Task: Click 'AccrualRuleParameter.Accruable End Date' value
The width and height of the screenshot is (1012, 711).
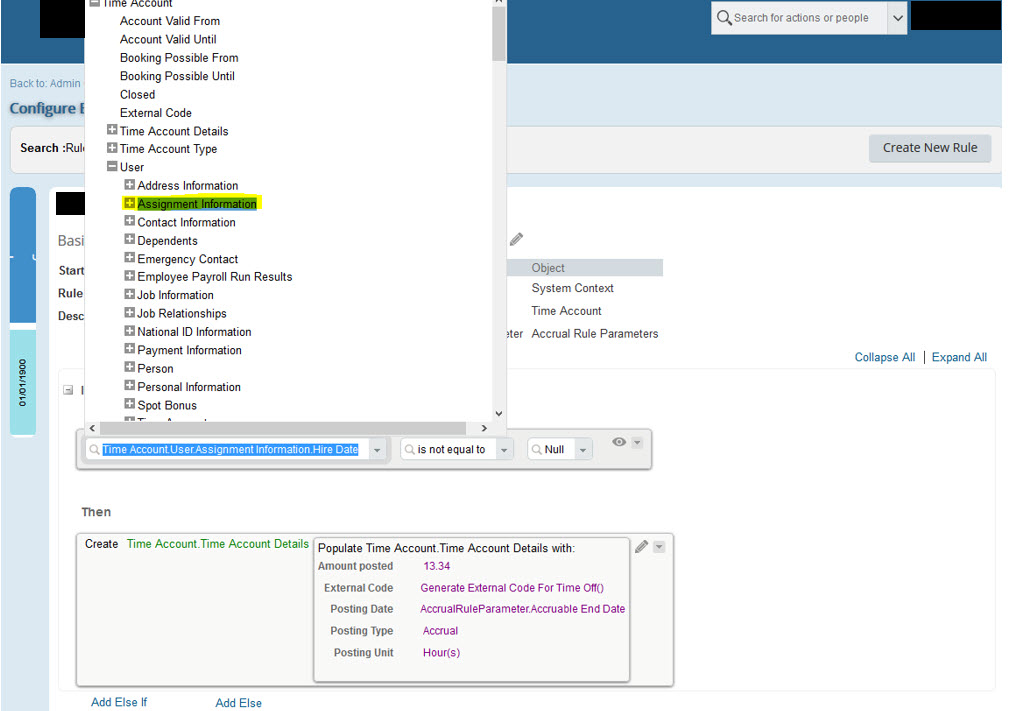Action: [522, 609]
